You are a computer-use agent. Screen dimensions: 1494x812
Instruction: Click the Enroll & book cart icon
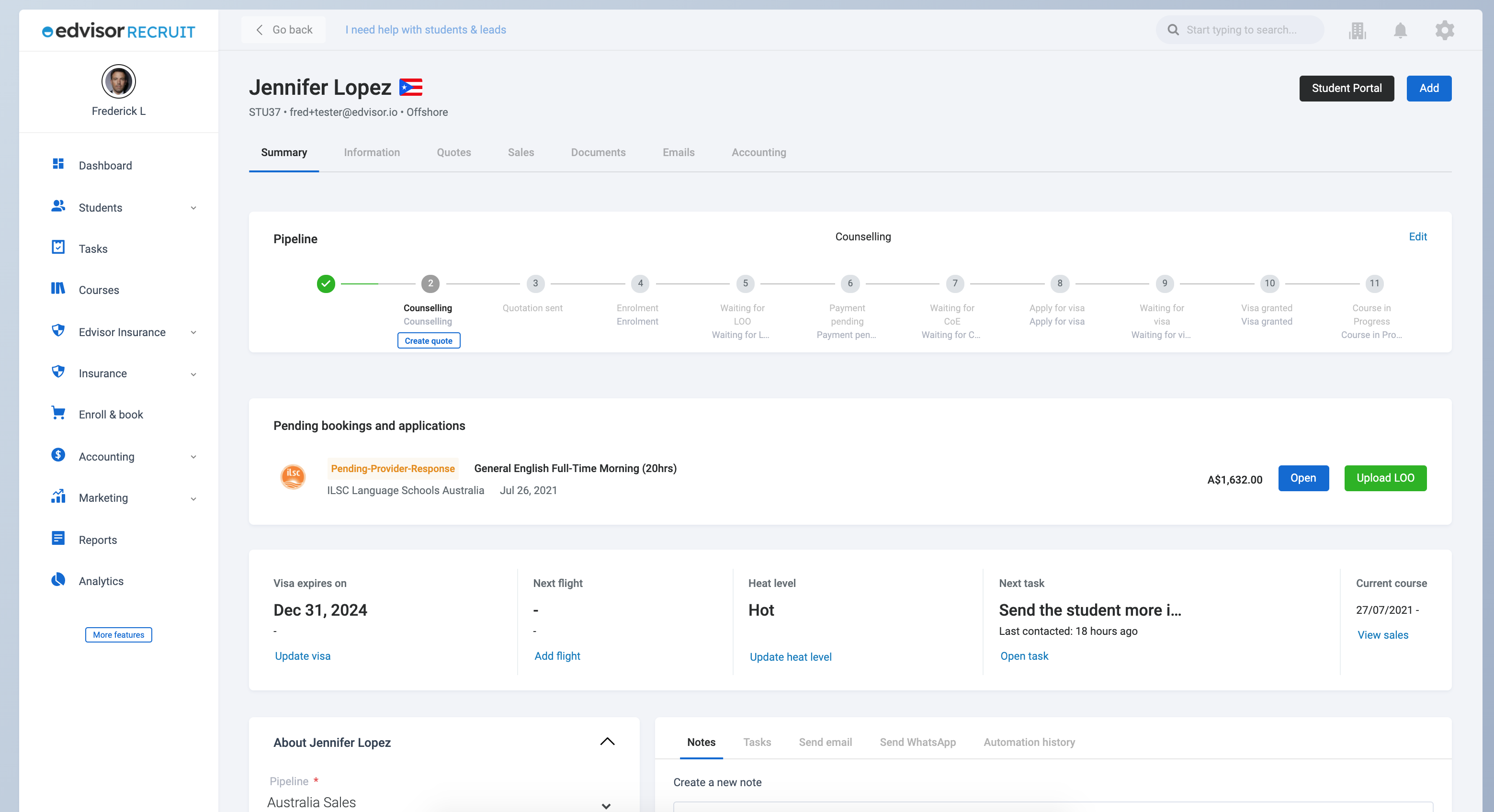pos(58,413)
